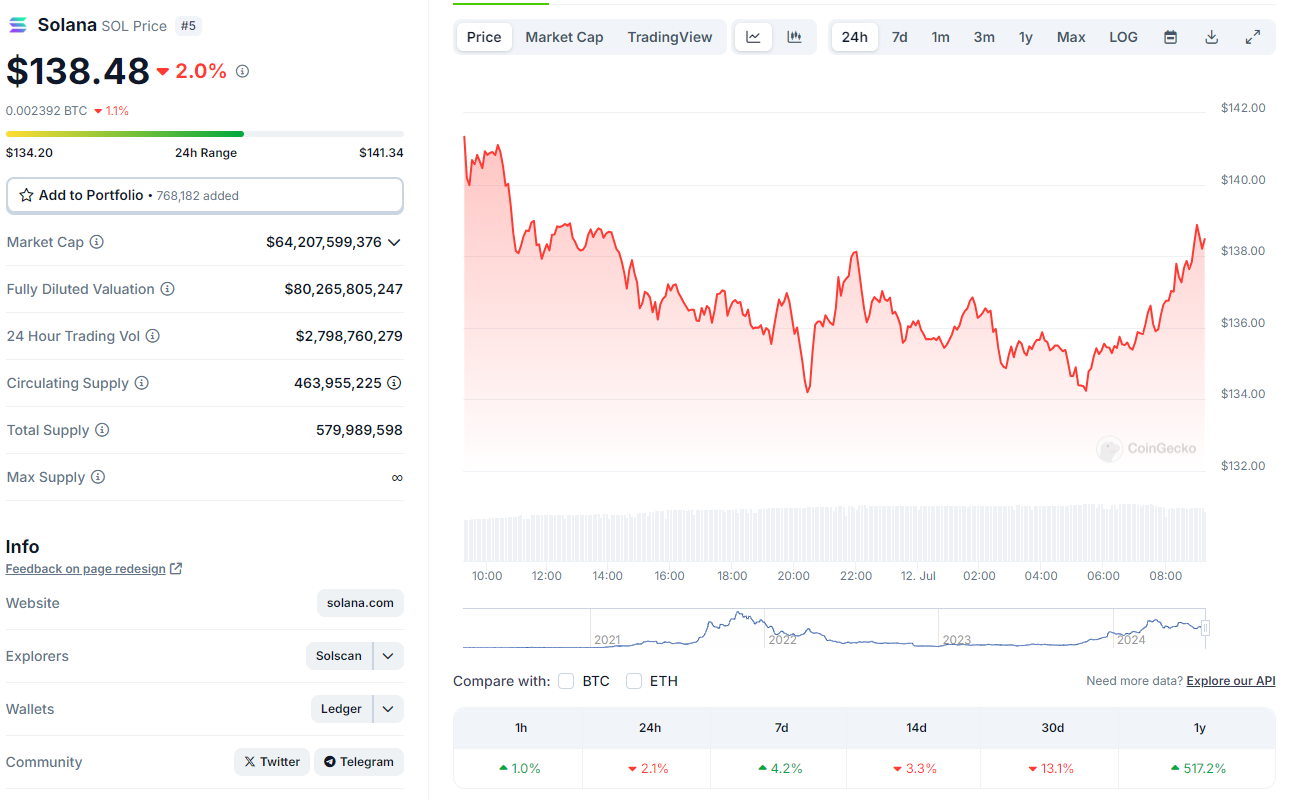1298x800 pixels.
Task: Enable ETH comparison checkbox
Action: point(634,681)
